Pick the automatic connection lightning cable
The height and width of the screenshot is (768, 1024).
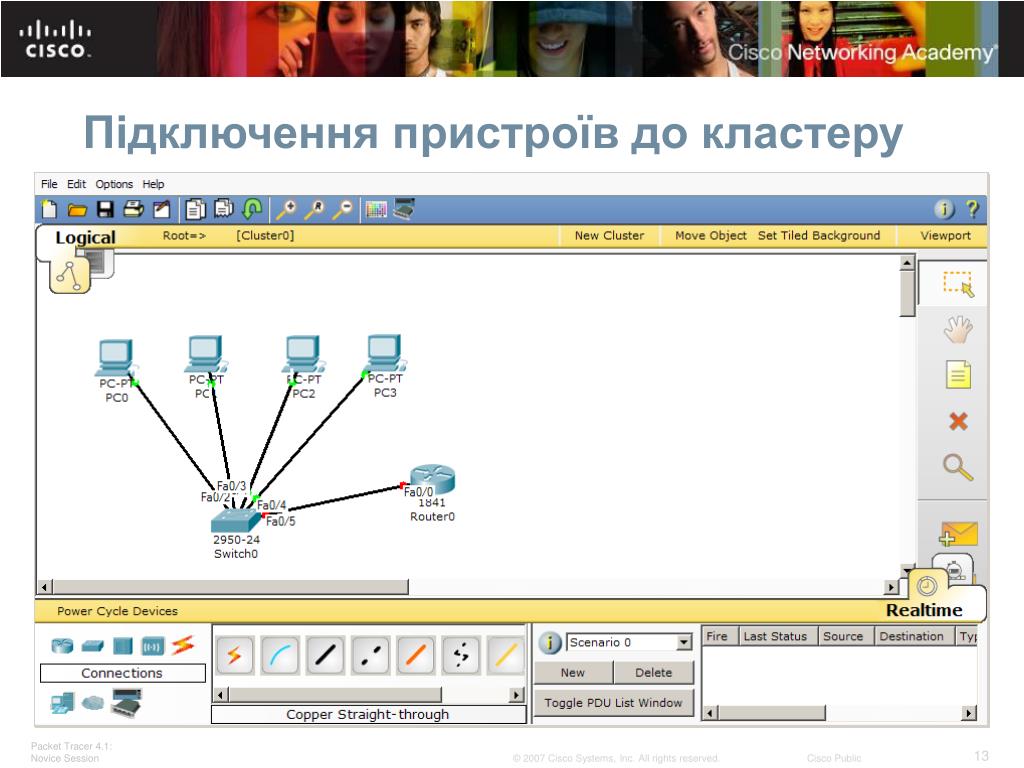[234, 655]
